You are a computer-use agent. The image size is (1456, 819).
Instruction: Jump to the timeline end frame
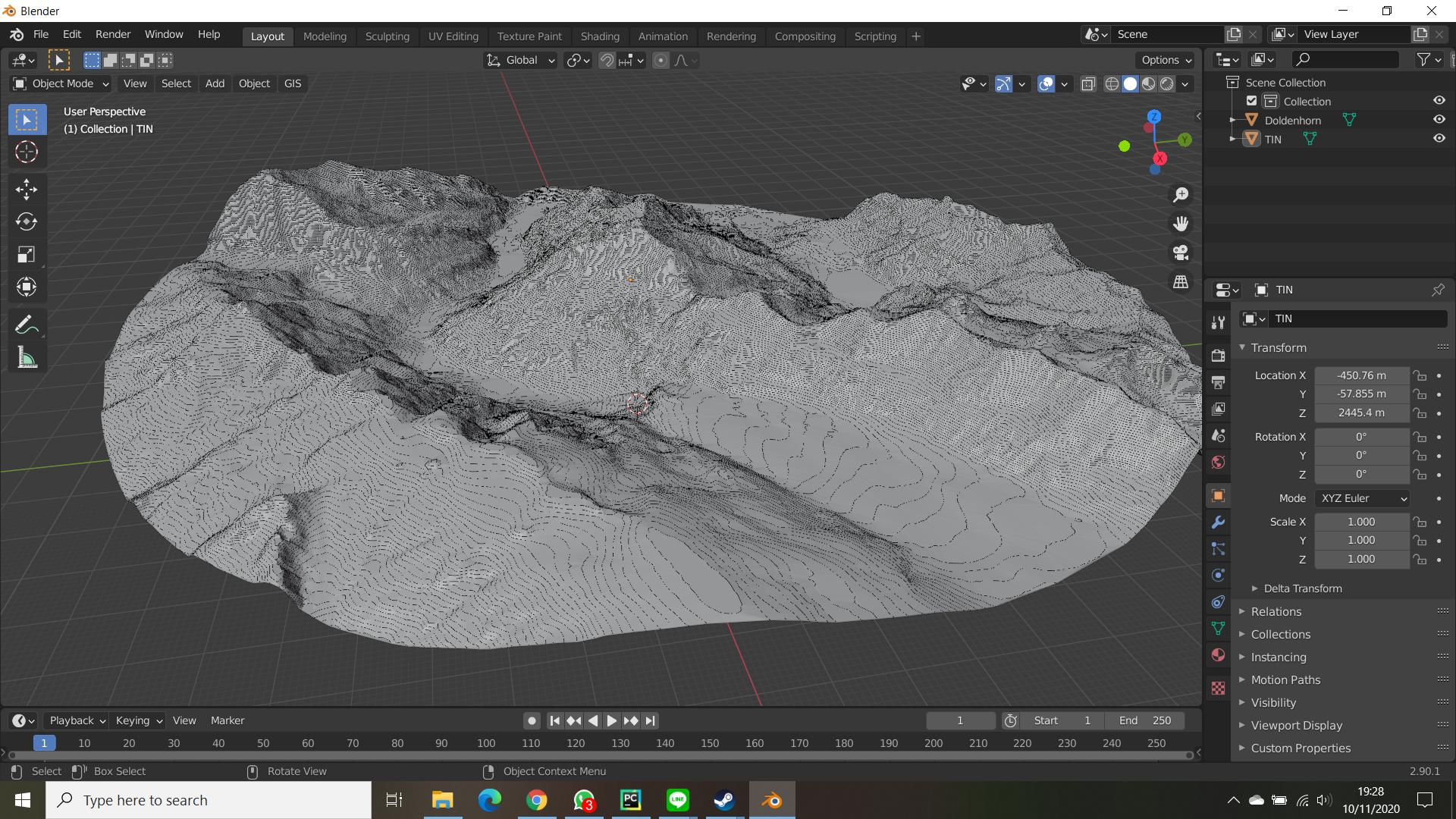(x=651, y=720)
